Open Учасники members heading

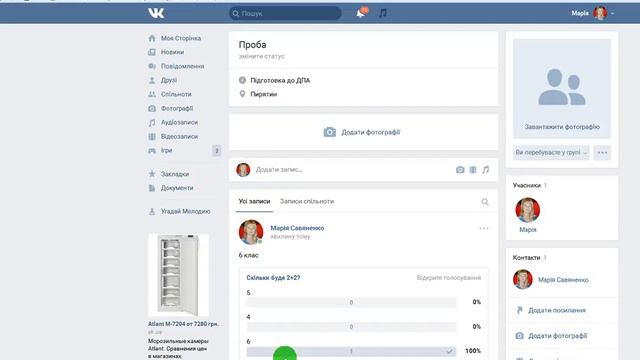pyautogui.click(x=527, y=185)
